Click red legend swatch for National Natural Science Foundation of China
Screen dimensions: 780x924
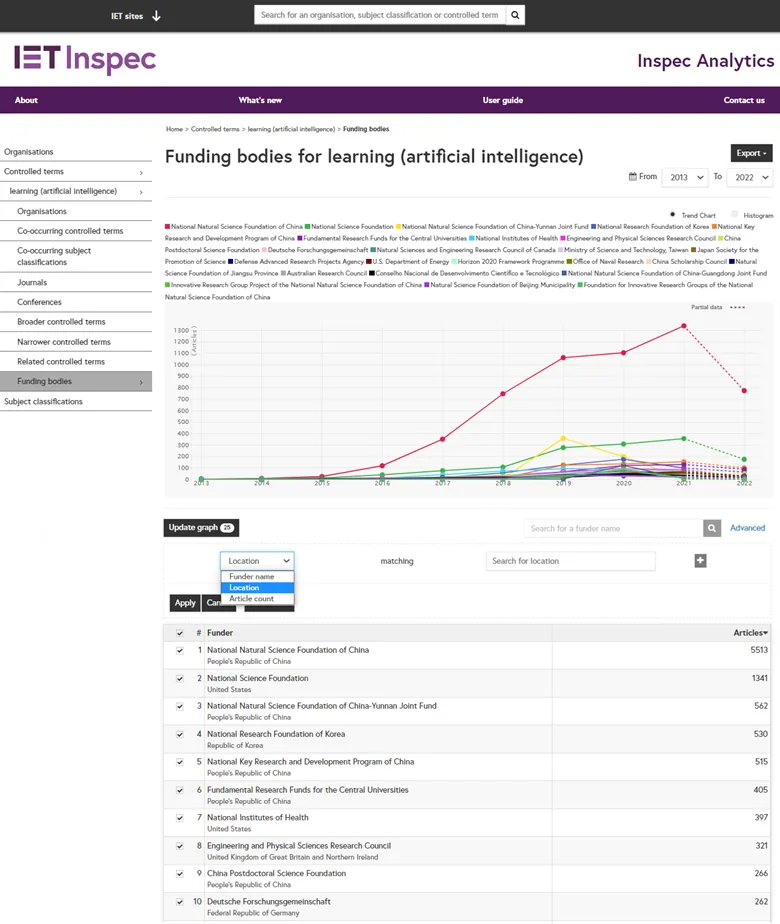pyautogui.click(x=168, y=227)
